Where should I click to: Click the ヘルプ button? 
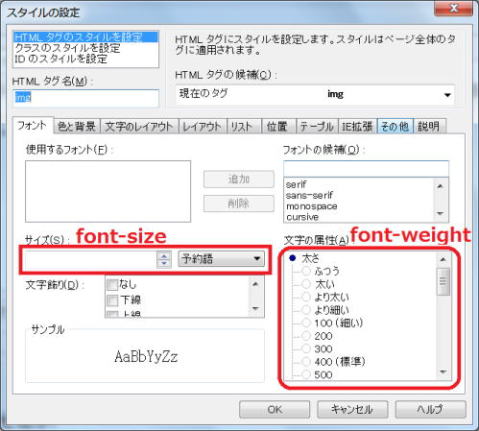(x=430, y=409)
